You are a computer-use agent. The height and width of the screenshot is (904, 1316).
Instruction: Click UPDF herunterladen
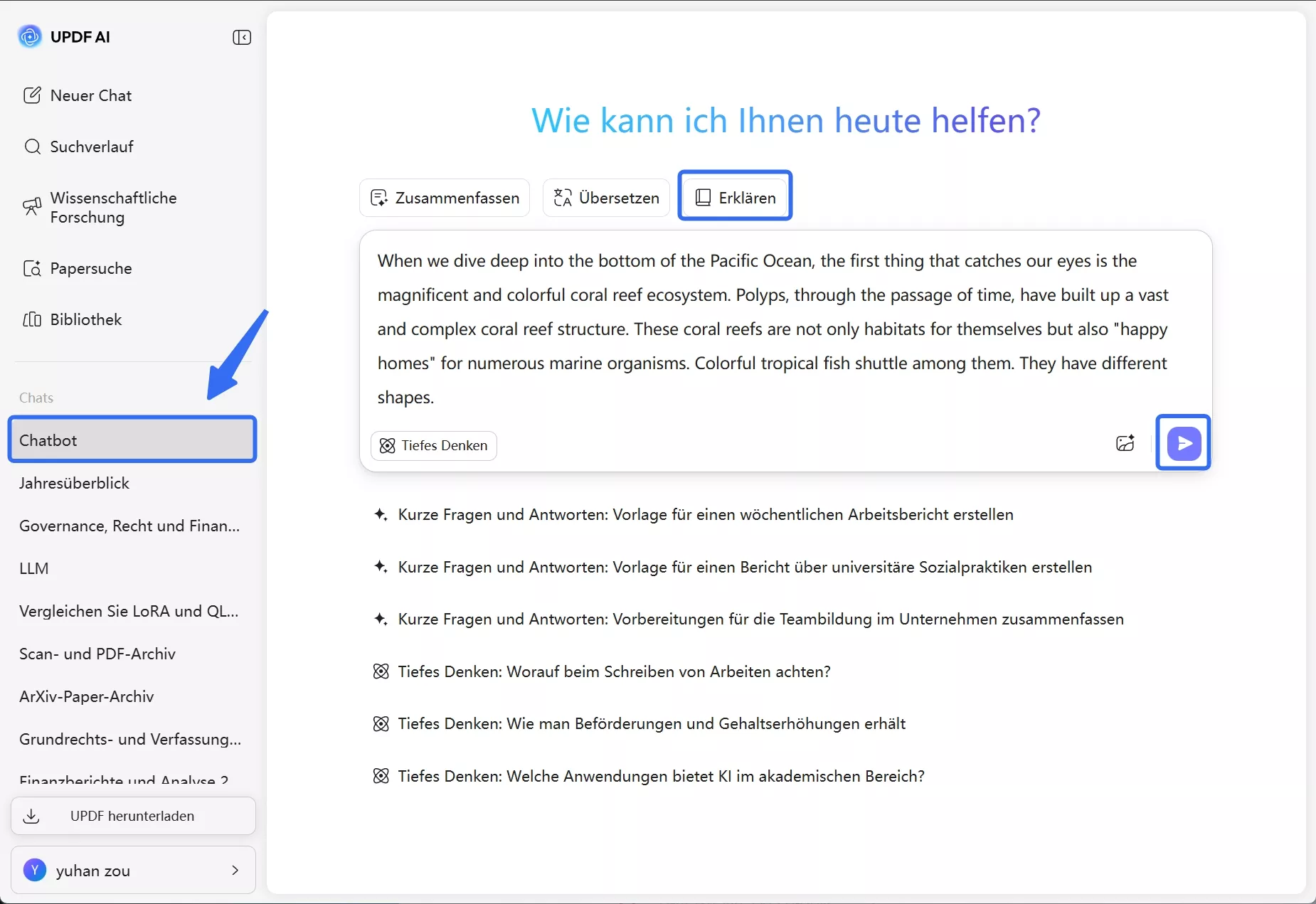click(x=132, y=816)
